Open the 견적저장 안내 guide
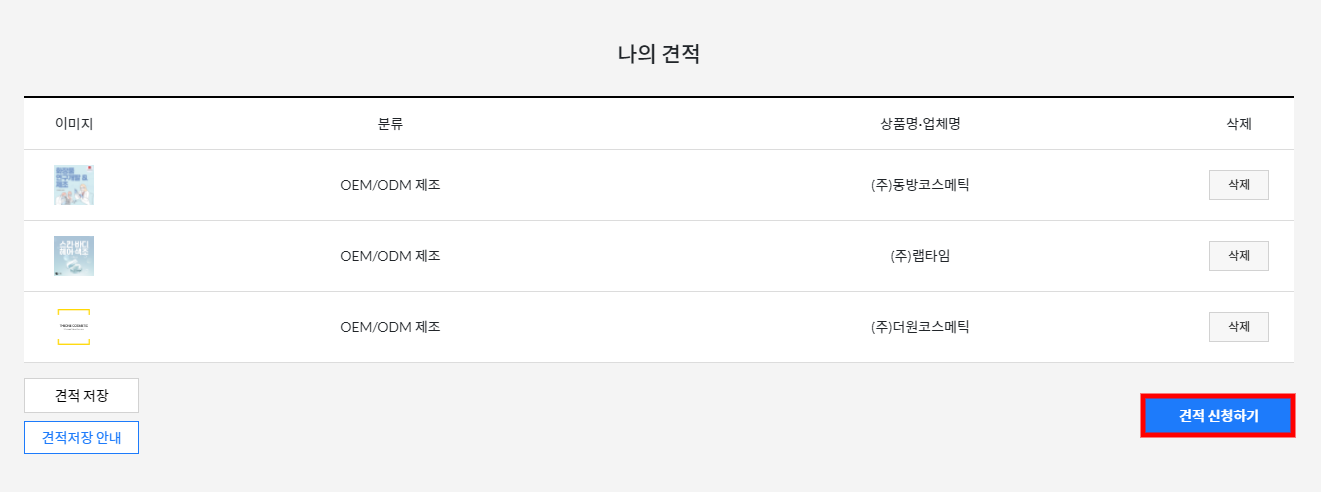This screenshot has height=492, width=1321. [81, 437]
